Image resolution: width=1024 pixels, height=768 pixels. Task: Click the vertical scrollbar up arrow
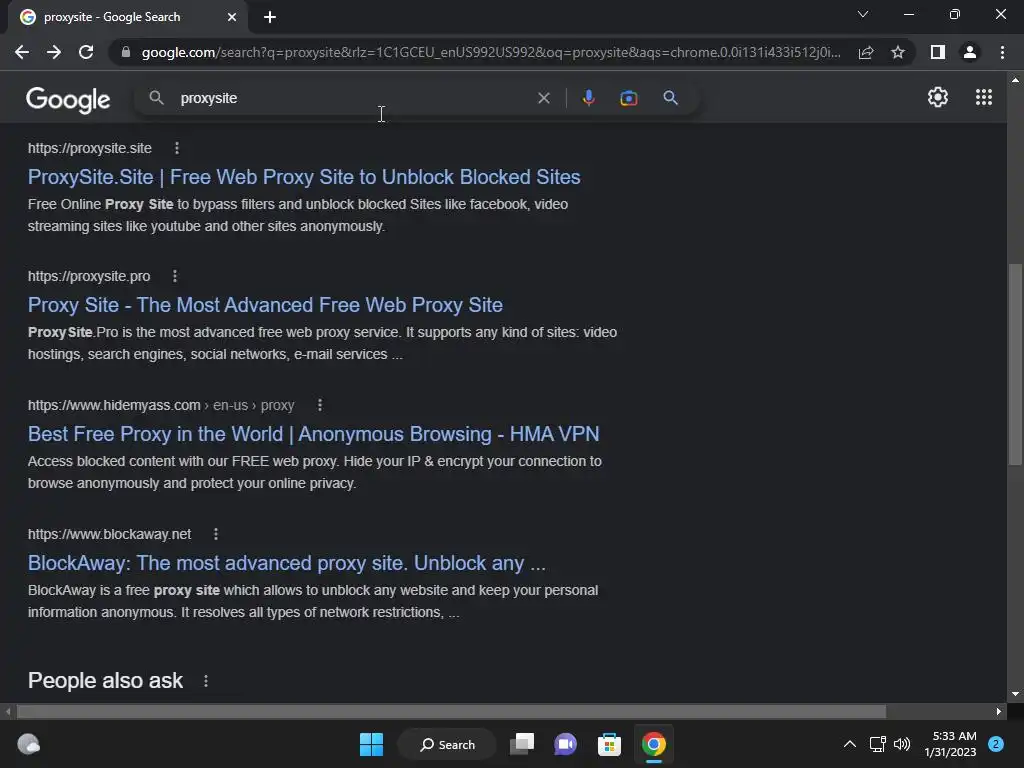coord(1015,80)
